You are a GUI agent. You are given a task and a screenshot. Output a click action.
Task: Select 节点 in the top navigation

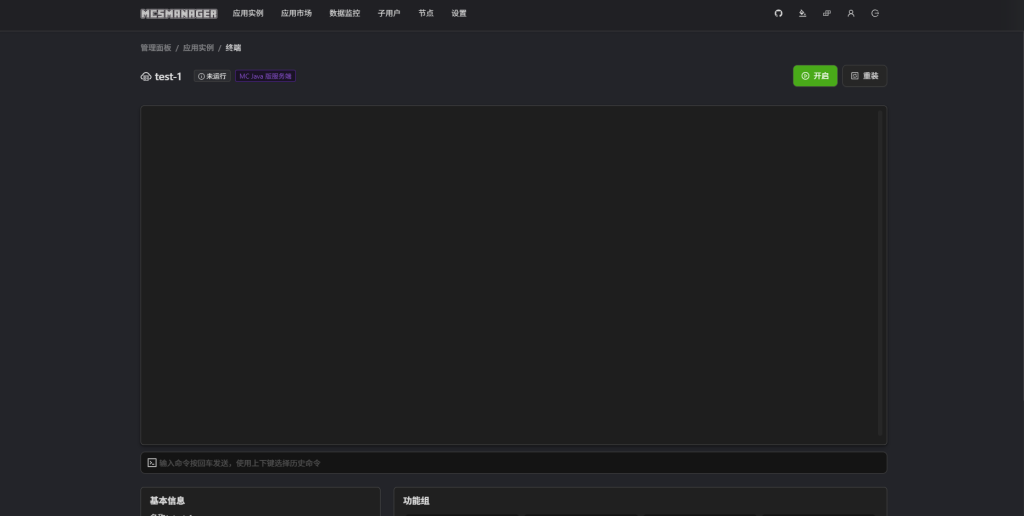426,14
